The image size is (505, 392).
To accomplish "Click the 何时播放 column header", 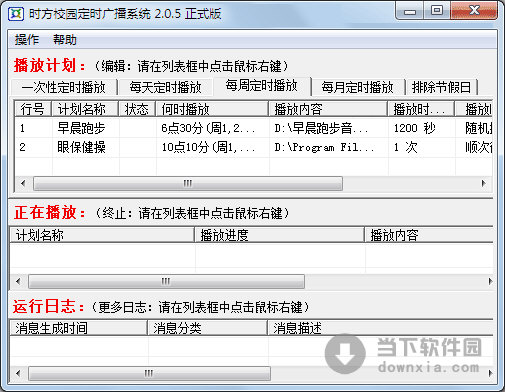I will [212, 109].
